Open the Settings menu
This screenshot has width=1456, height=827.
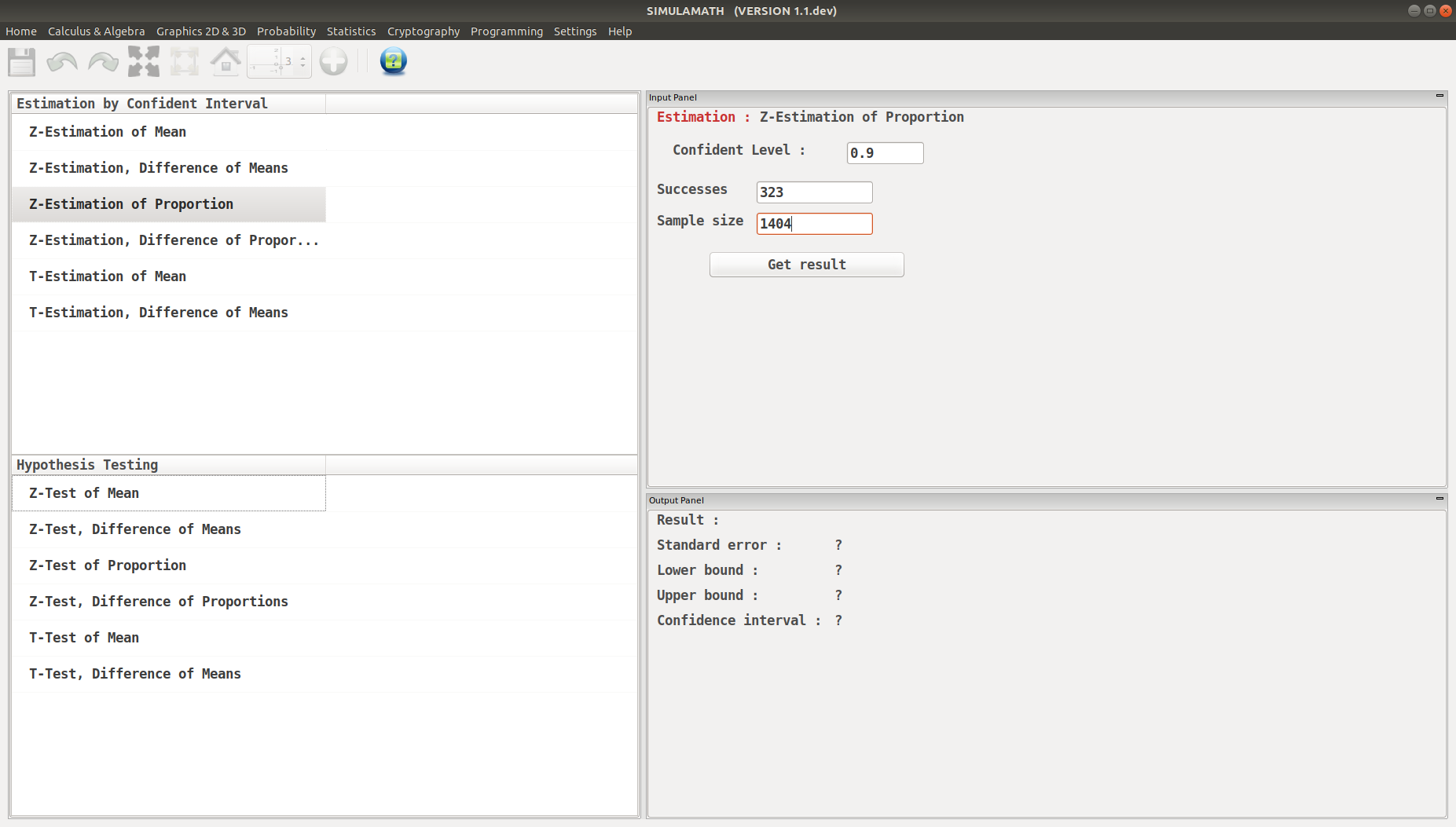pyautogui.click(x=575, y=31)
